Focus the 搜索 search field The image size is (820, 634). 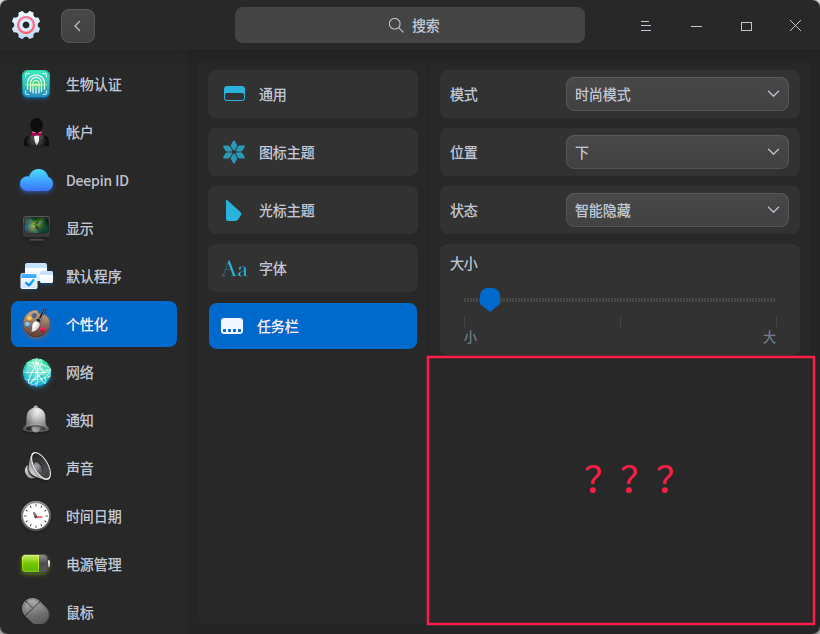tap(409, 25)
